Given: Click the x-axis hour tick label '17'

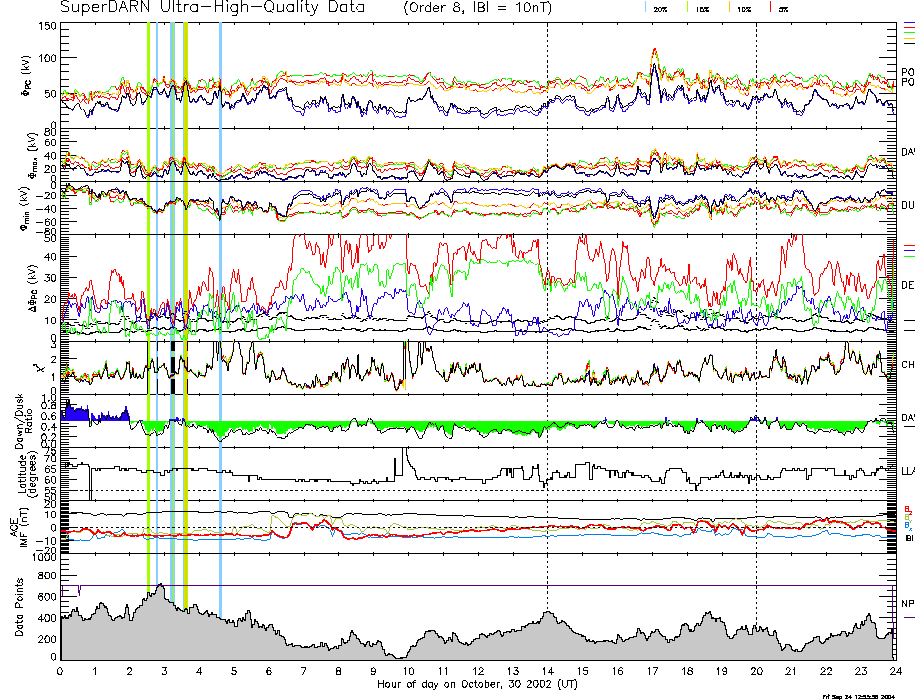Looking at the screenshot, I should click(652, 671).
